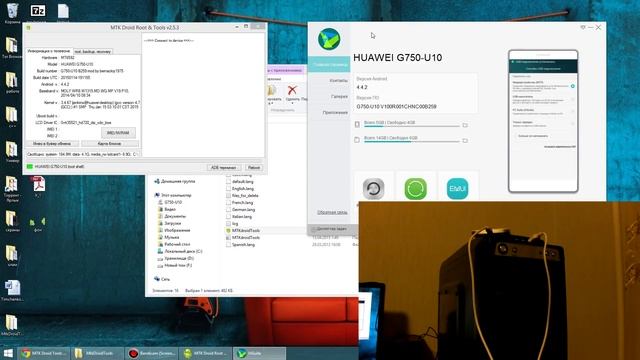The image size is (640, 360).
Task: Select the 'French.lang' file
Action: tap(240, 202)
